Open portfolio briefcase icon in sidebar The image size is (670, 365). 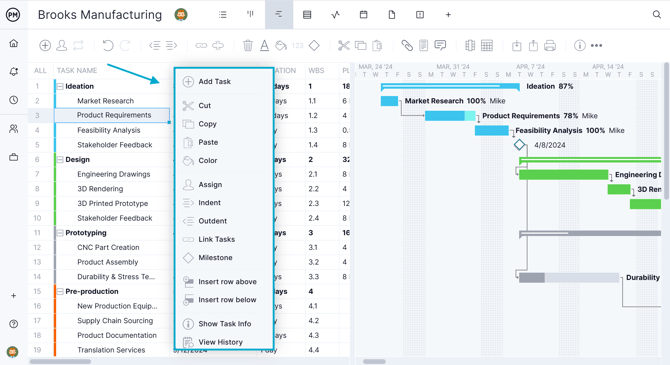[14, 157]
